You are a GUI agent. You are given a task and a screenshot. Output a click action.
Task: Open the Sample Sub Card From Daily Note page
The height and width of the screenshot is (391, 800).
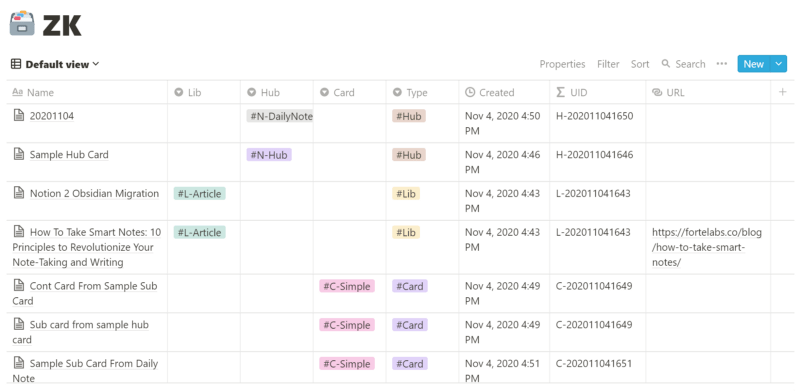pyautogui.click(x=85, y=371)
